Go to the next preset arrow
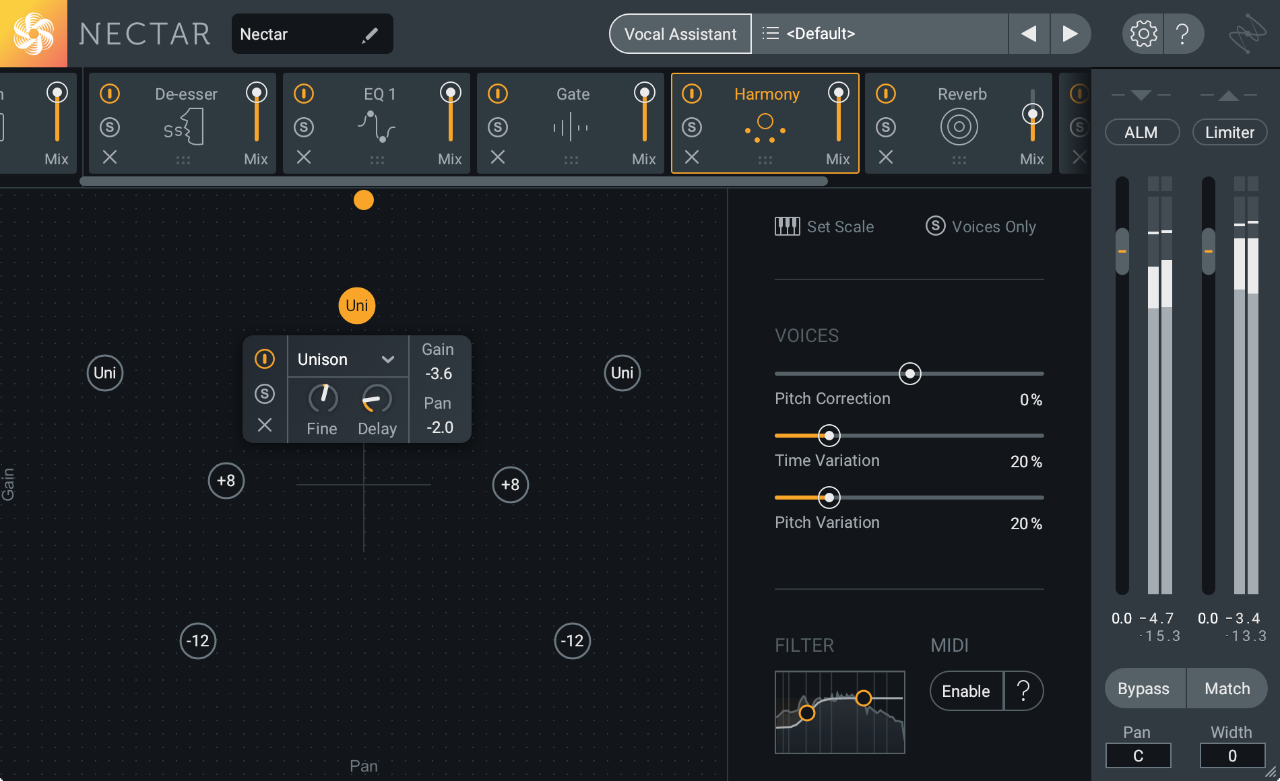 pyautogui.click(x=1070, y=34)
